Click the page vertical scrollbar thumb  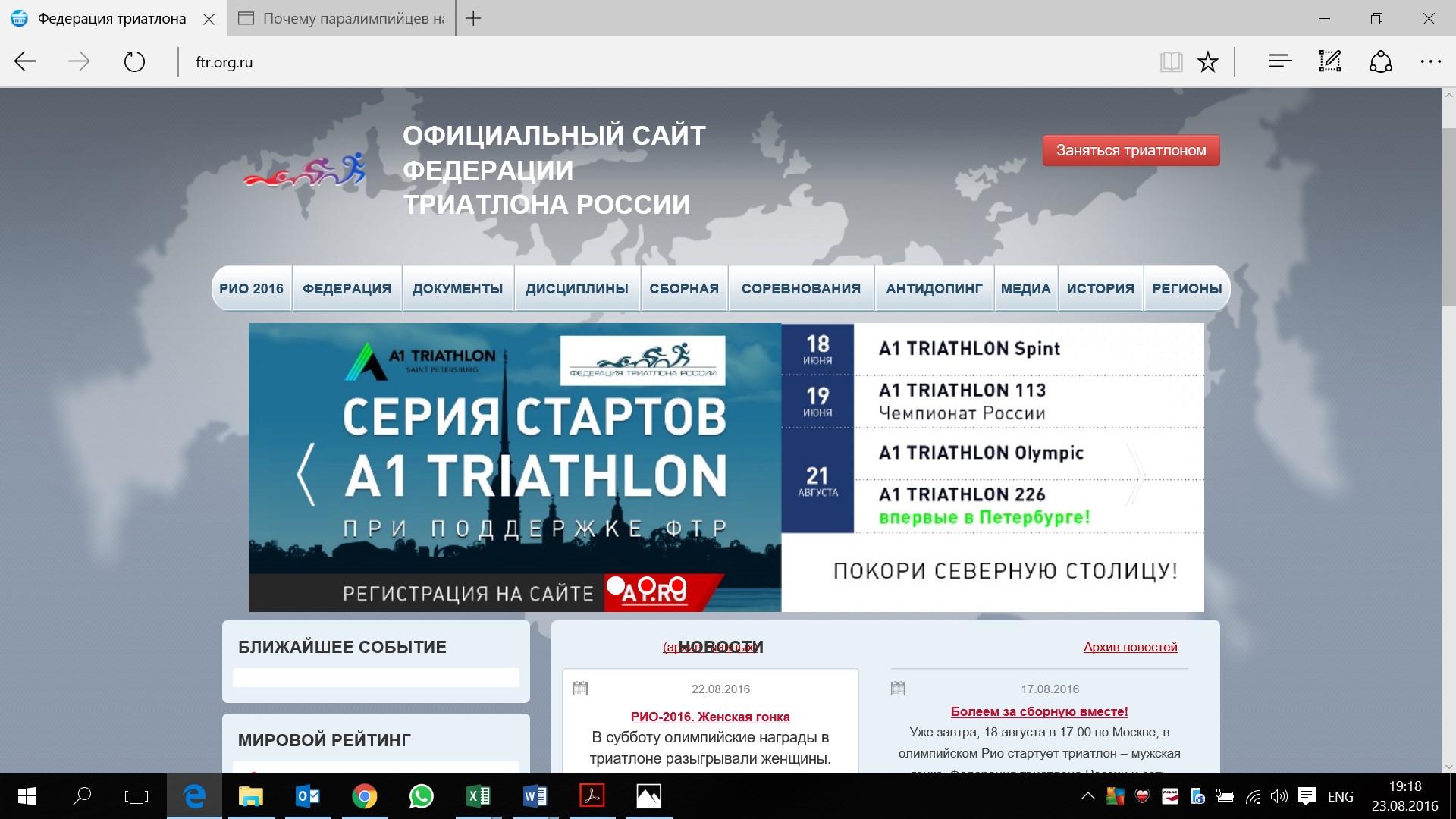click(1449, 217)
